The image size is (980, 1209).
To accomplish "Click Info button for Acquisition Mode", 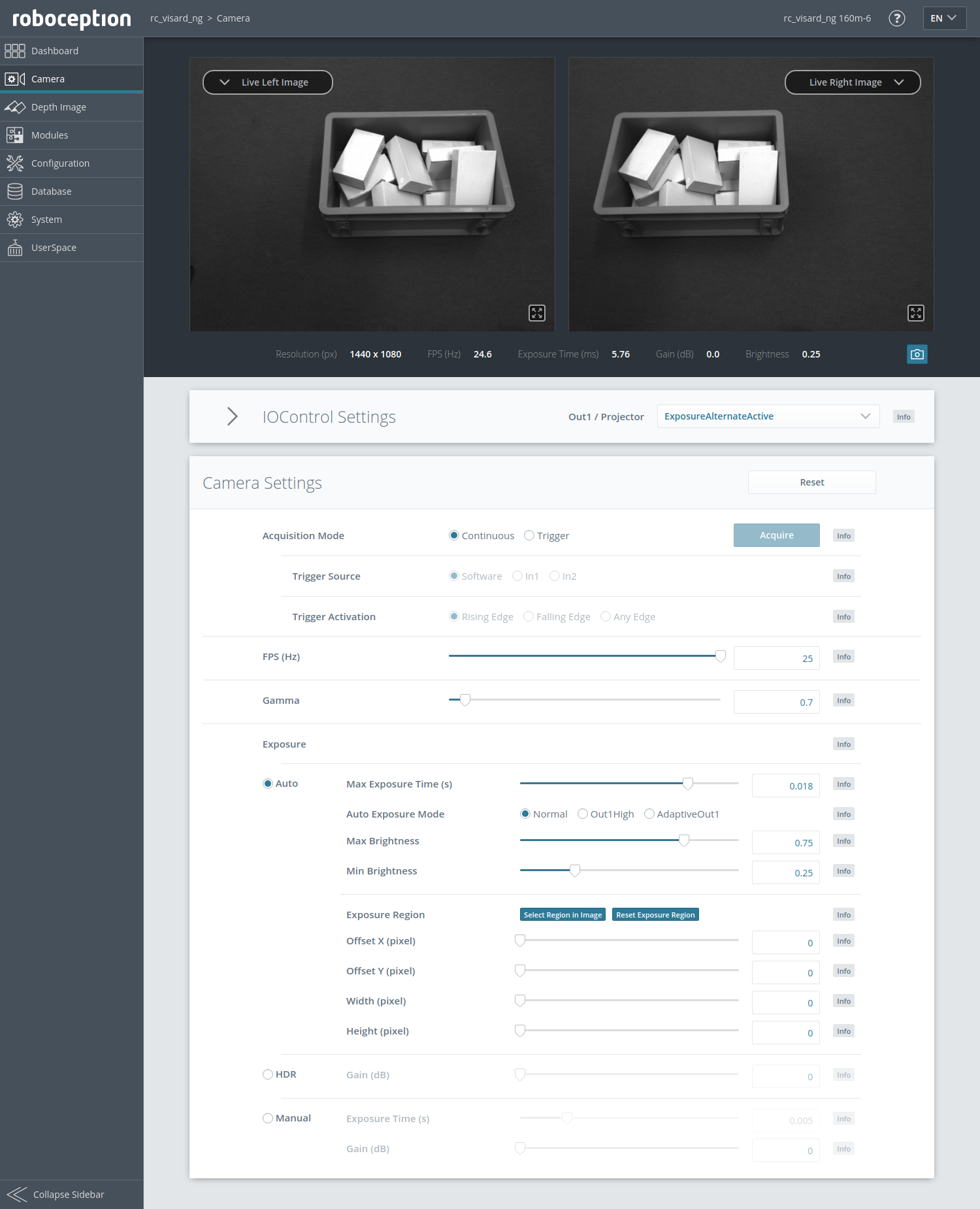I will (x=844, y=536).
